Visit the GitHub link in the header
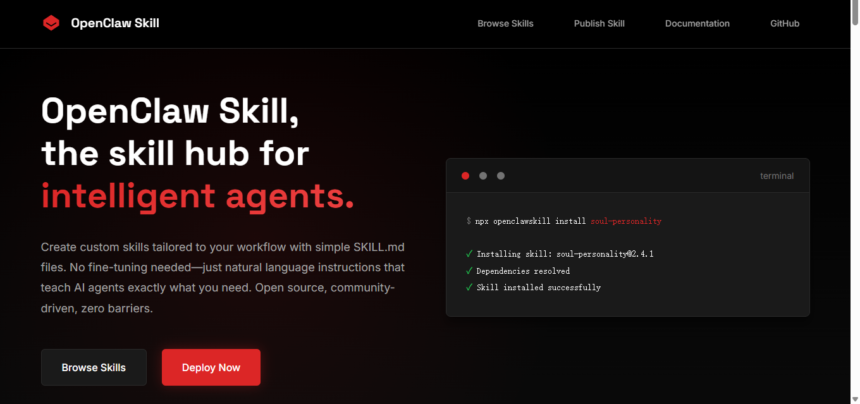This screenshot has height=404, width=860. (x=784, y=24)
